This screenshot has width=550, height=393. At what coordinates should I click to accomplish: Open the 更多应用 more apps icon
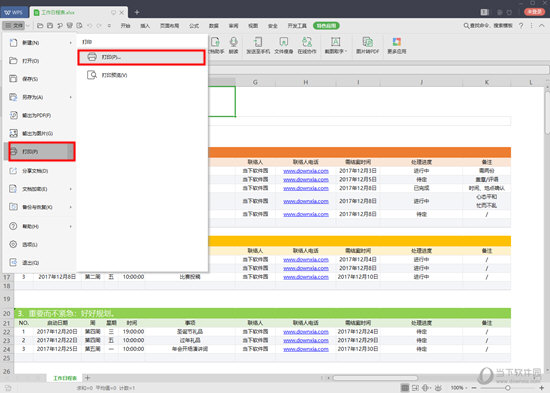coord(397,42)
